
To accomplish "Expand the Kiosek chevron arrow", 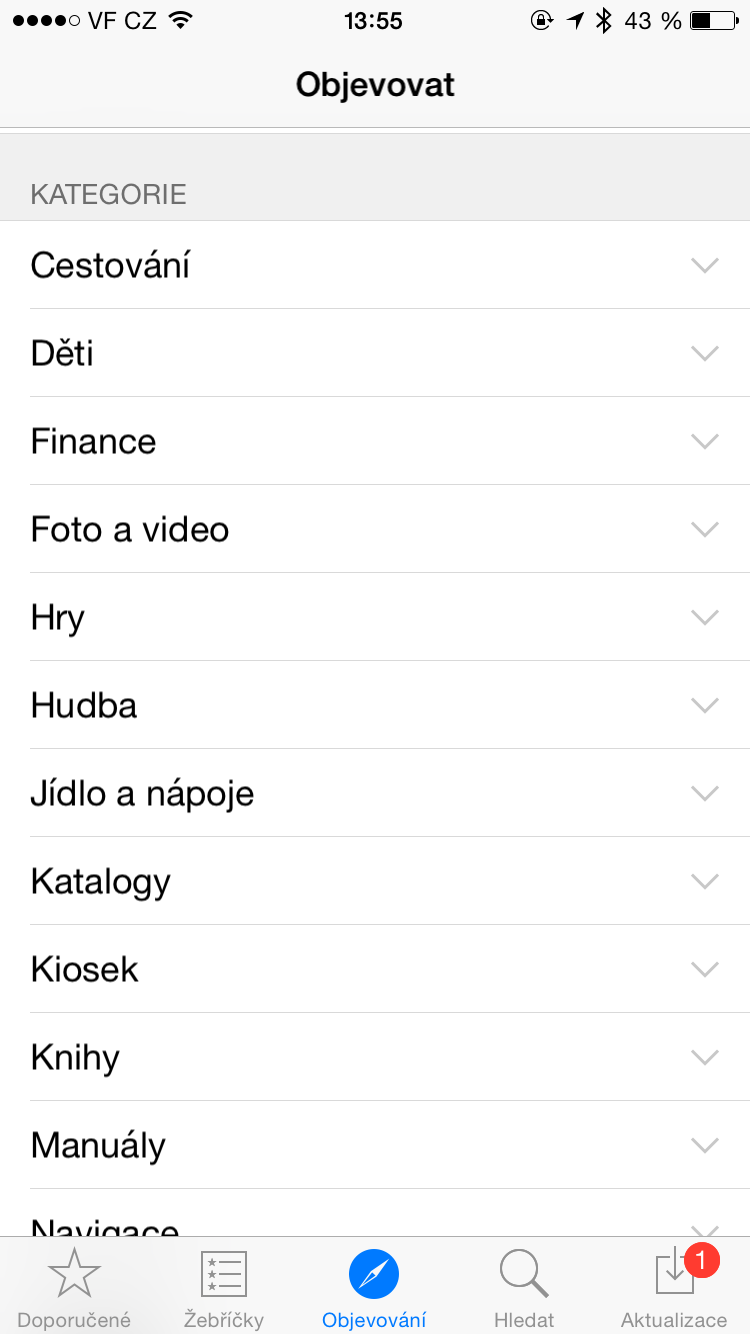I will [x=705, y=969].
